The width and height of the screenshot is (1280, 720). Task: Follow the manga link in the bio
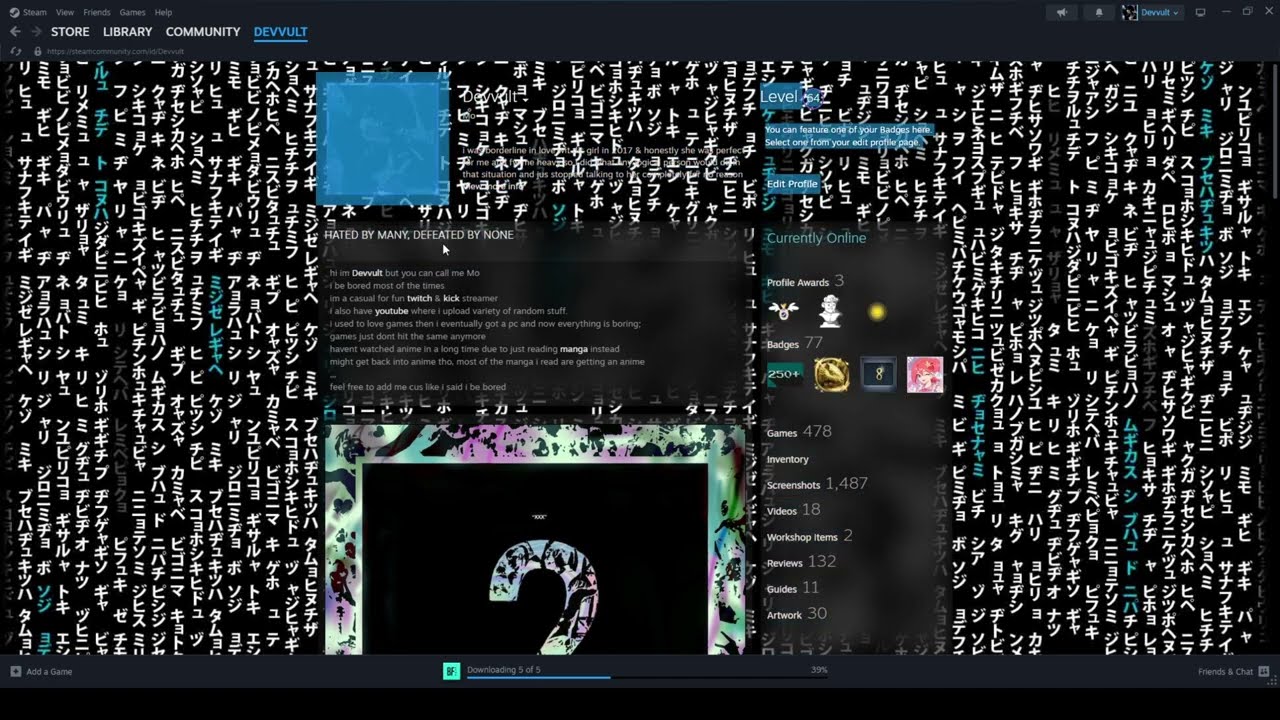click(574, 349)
